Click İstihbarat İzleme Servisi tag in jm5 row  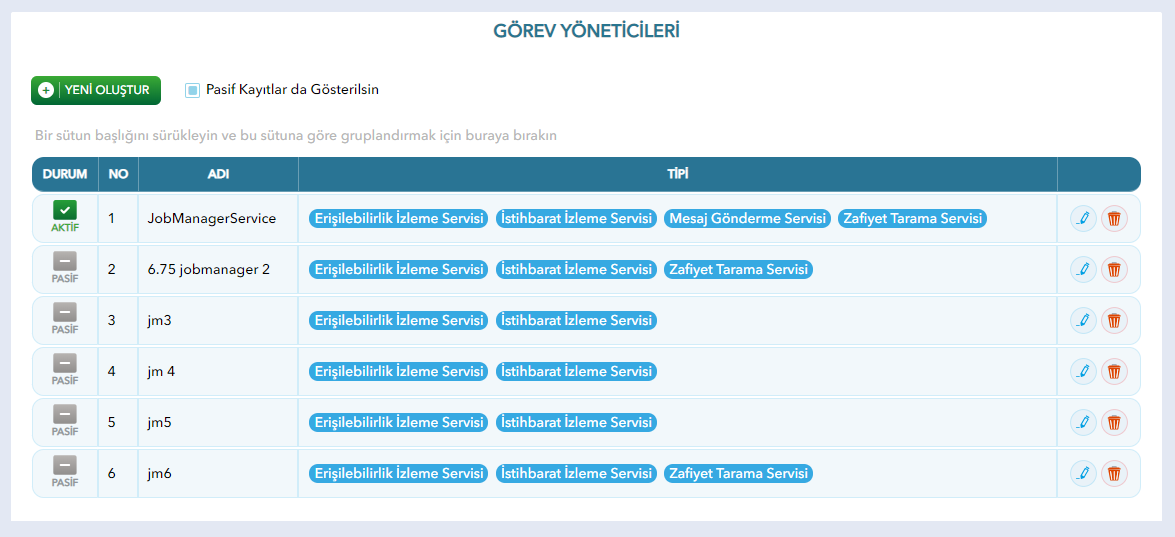(x=576, y=422)
